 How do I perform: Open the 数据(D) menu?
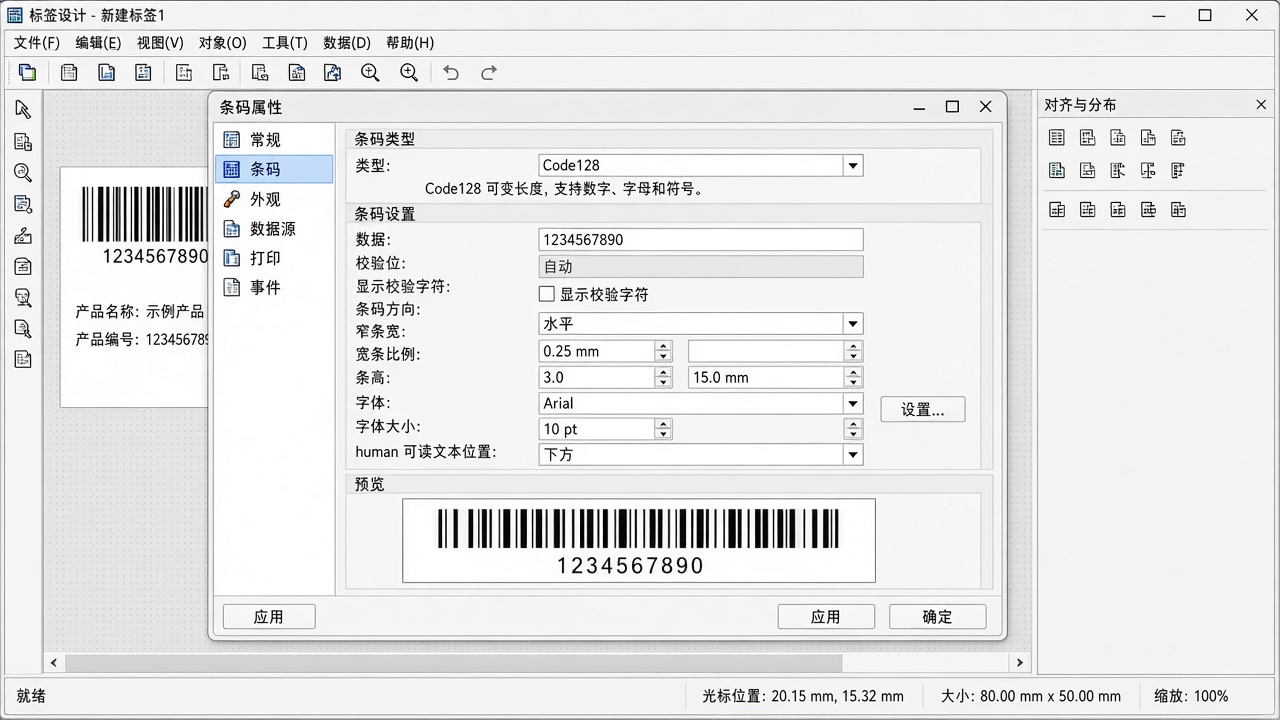pyautogui.click(x=347, y=43)
